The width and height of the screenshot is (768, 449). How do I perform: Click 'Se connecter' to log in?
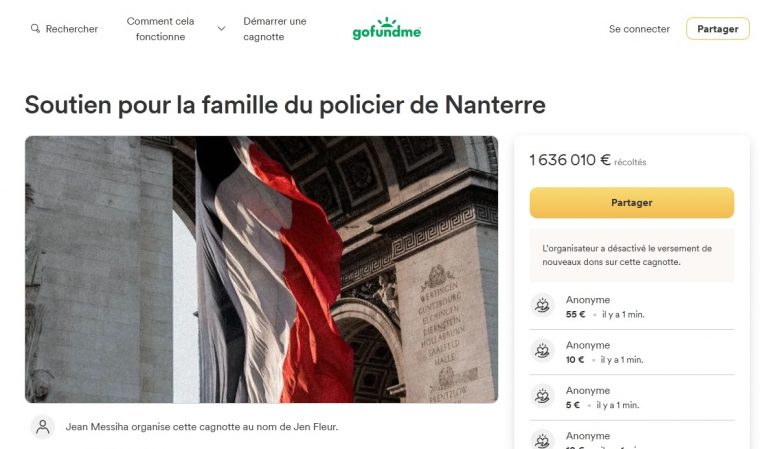click(x=639, y=29)
